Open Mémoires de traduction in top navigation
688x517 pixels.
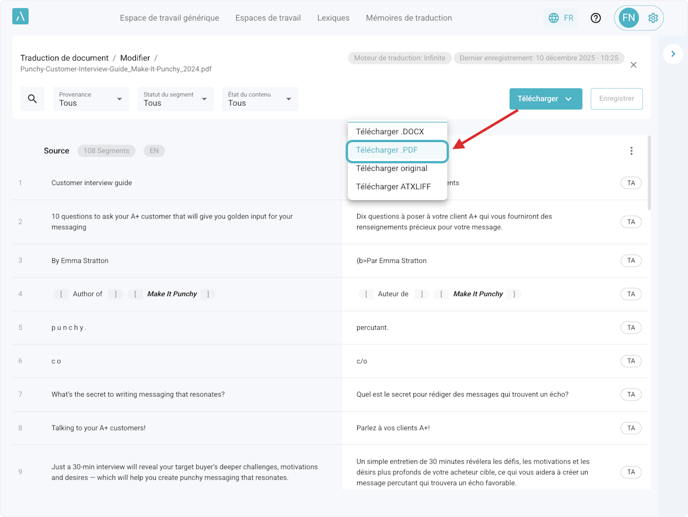click(x=408, y=18)
